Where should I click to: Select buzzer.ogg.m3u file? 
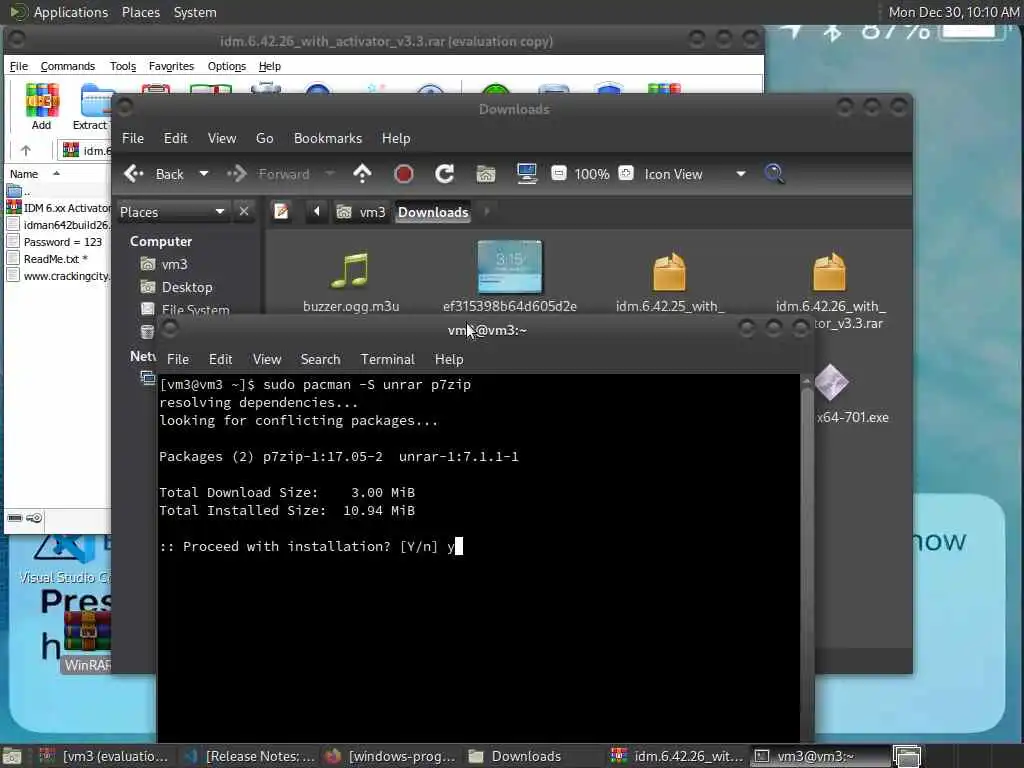pos(351,281)
